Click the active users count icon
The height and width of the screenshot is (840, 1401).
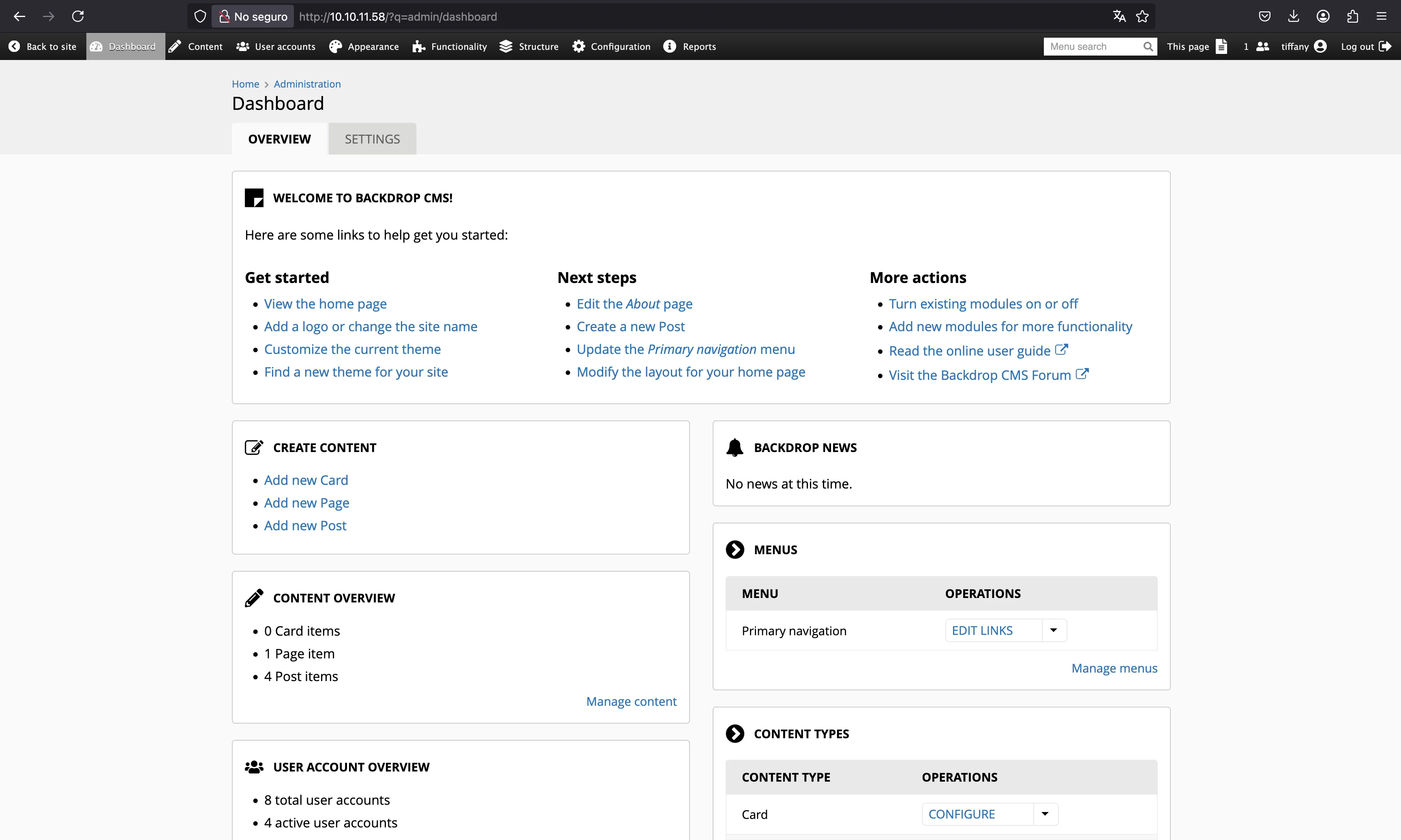coord(1262,46)
